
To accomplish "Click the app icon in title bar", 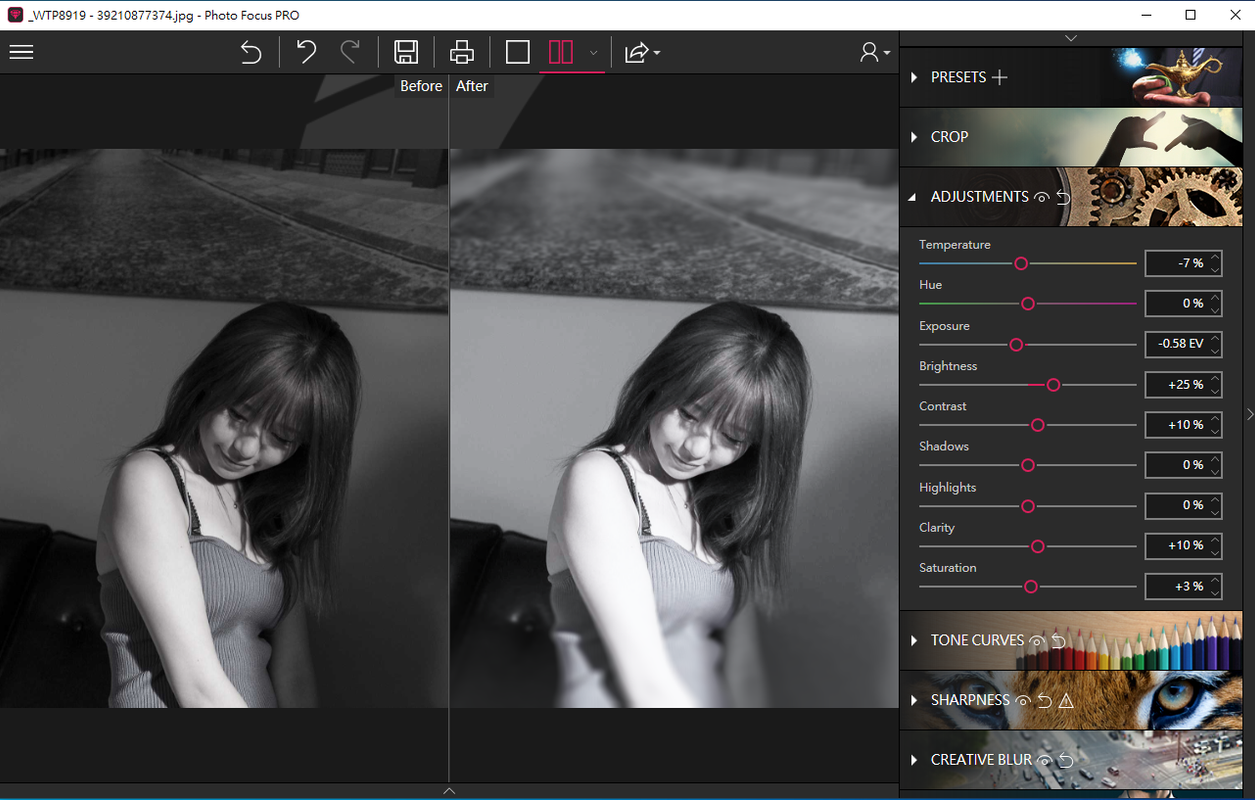I will (14, 15).
